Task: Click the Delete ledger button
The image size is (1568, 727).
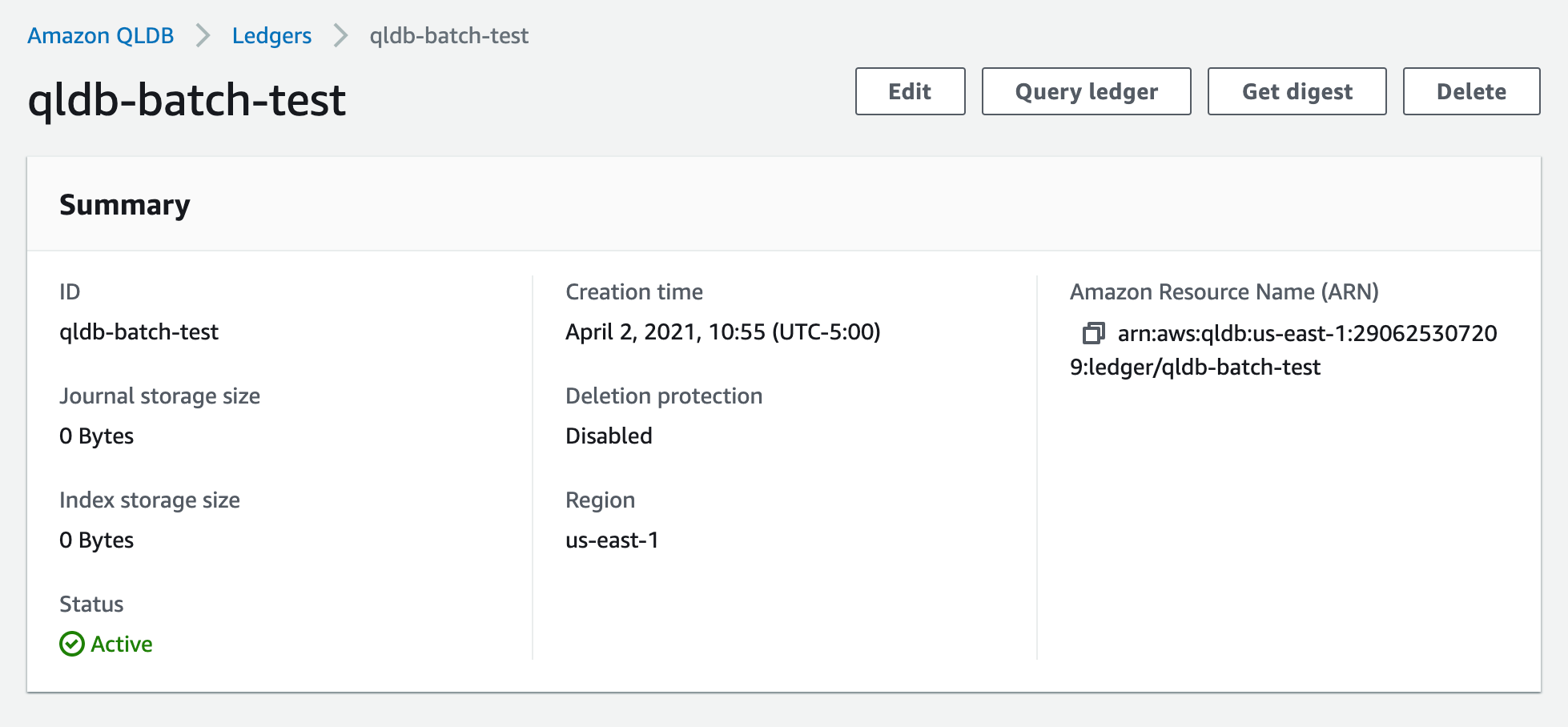Action: [x=1471, y=91]
